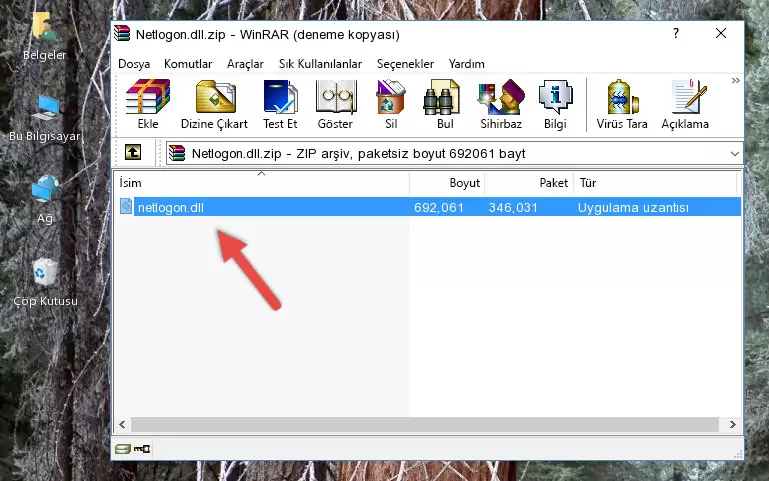Open the Sık Kullanılanlar menu
This screenshot has height=481, width=769.
click(x=320, y=64)
